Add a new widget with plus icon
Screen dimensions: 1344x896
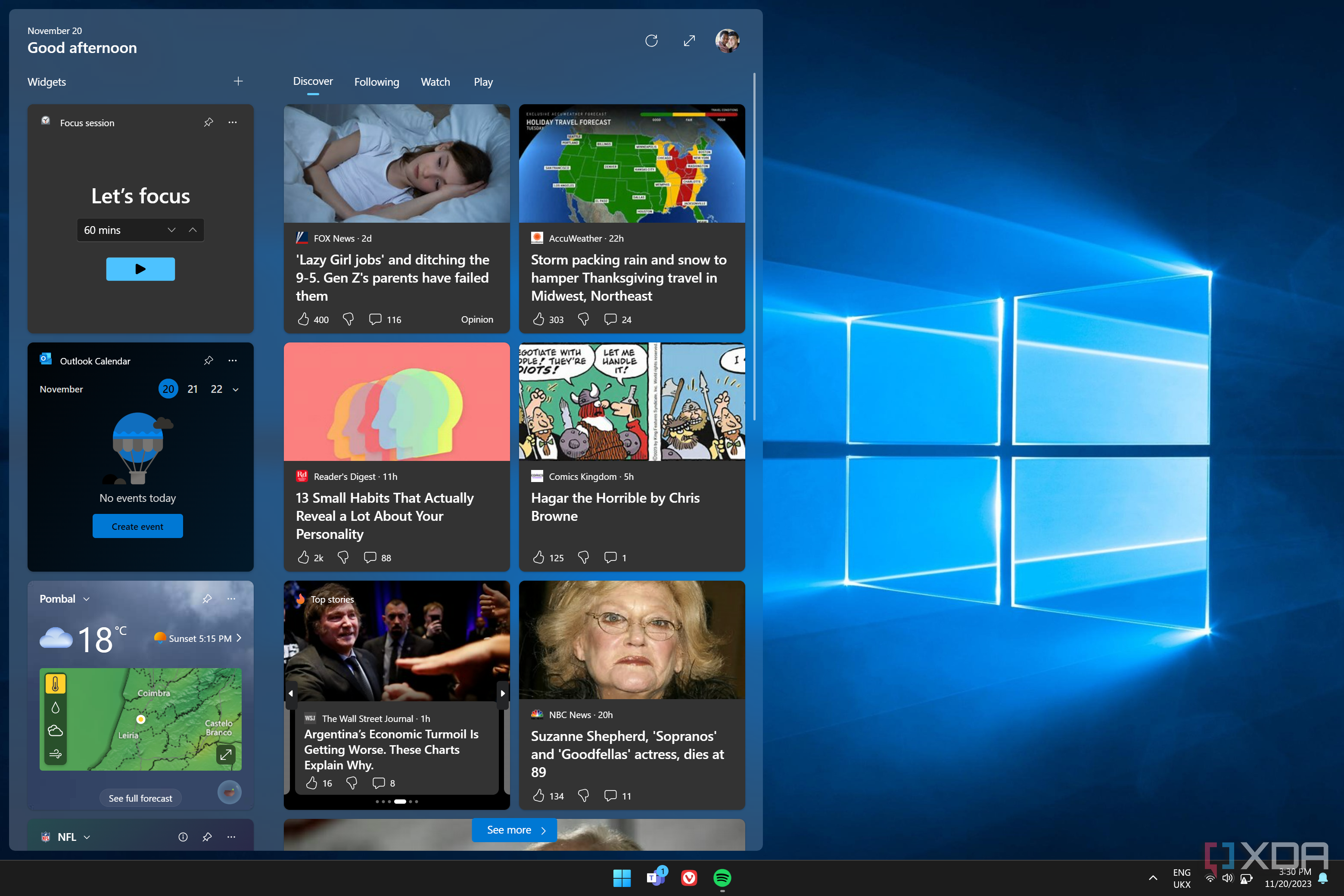[x=238, y=81]
